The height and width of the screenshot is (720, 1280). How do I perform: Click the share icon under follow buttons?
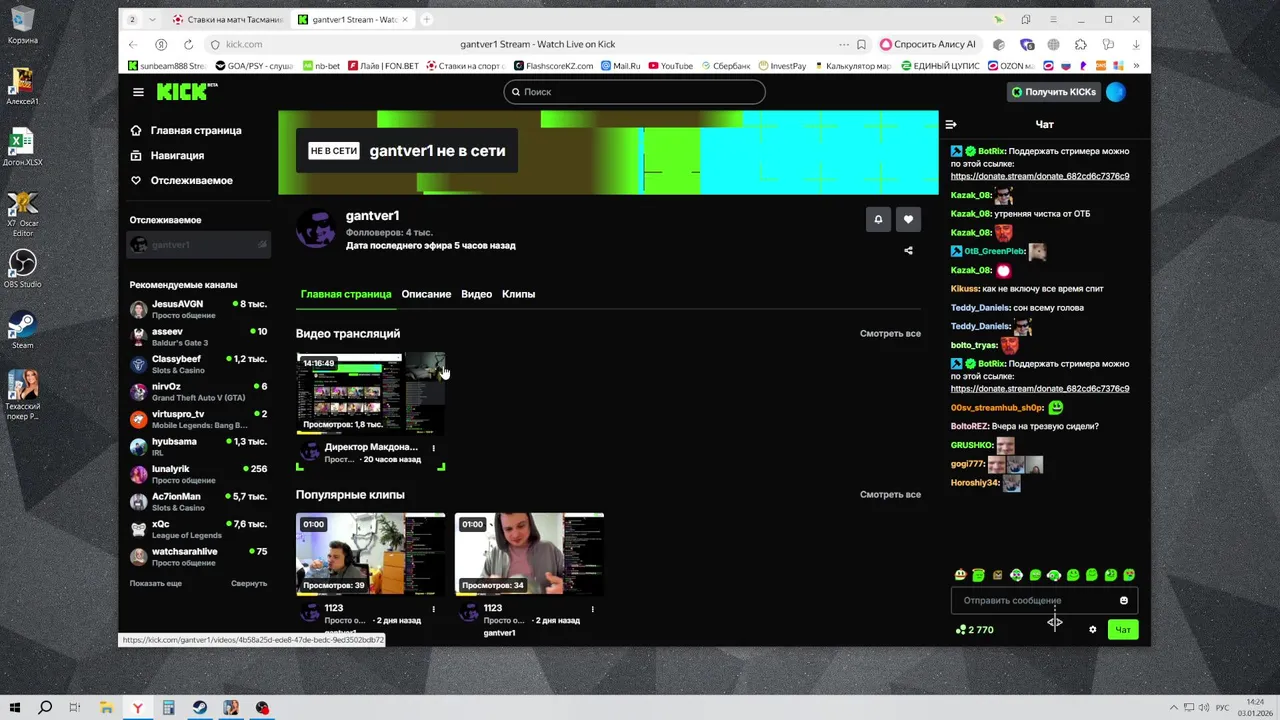coord(908,251)
